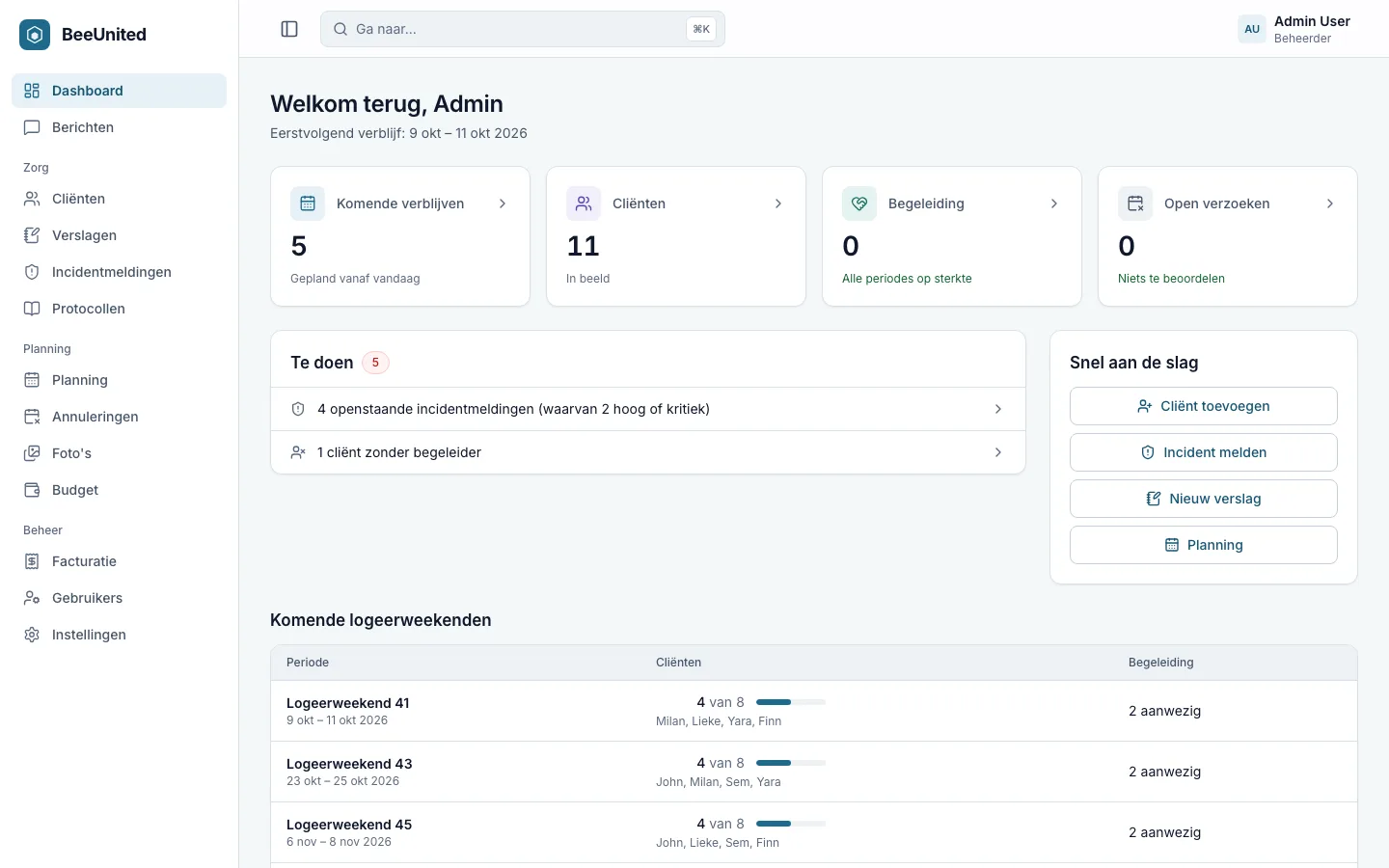Image resolution: width=1389 pixels, height=868 pixels.
Task: Click the Nieuw verslag button
Action: click(x=1203, y=499)
